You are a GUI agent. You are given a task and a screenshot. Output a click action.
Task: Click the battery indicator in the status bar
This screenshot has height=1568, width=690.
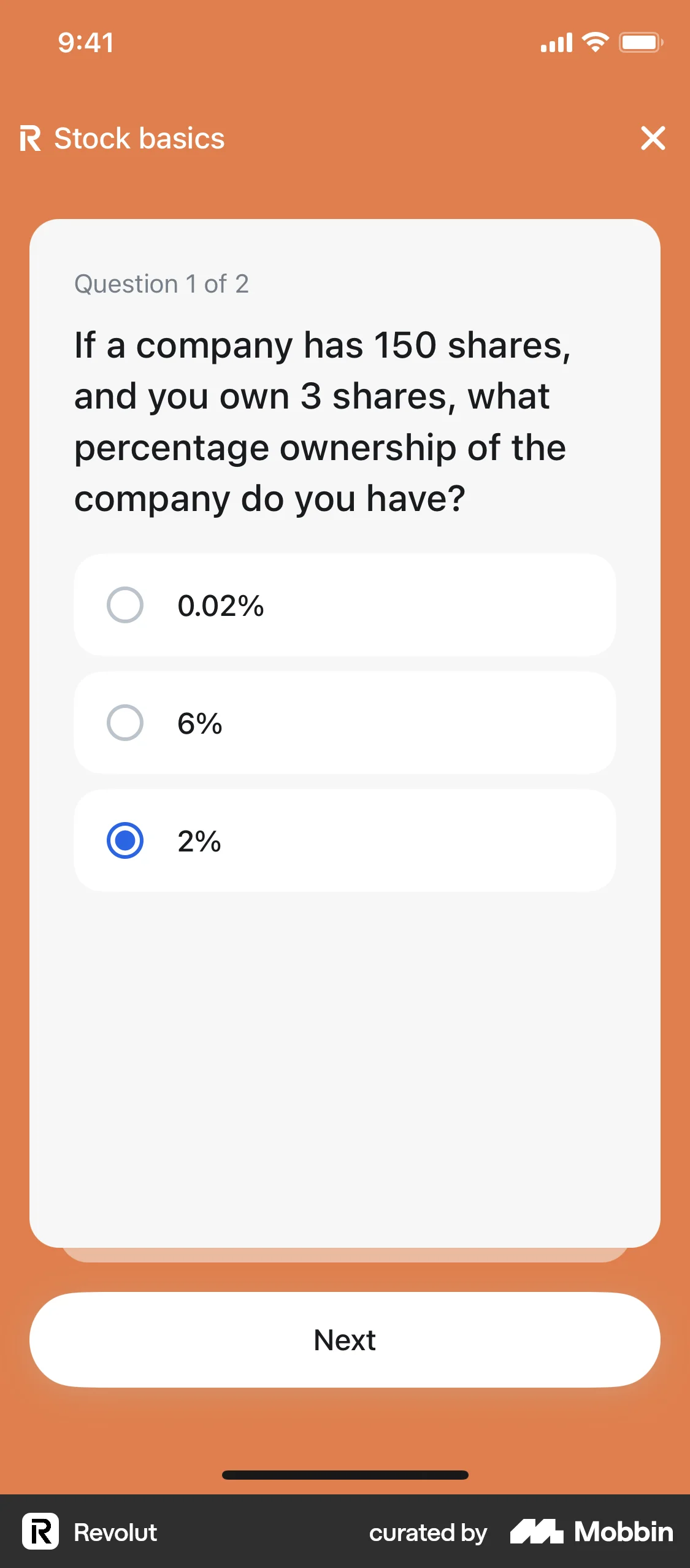pos(640,42)
